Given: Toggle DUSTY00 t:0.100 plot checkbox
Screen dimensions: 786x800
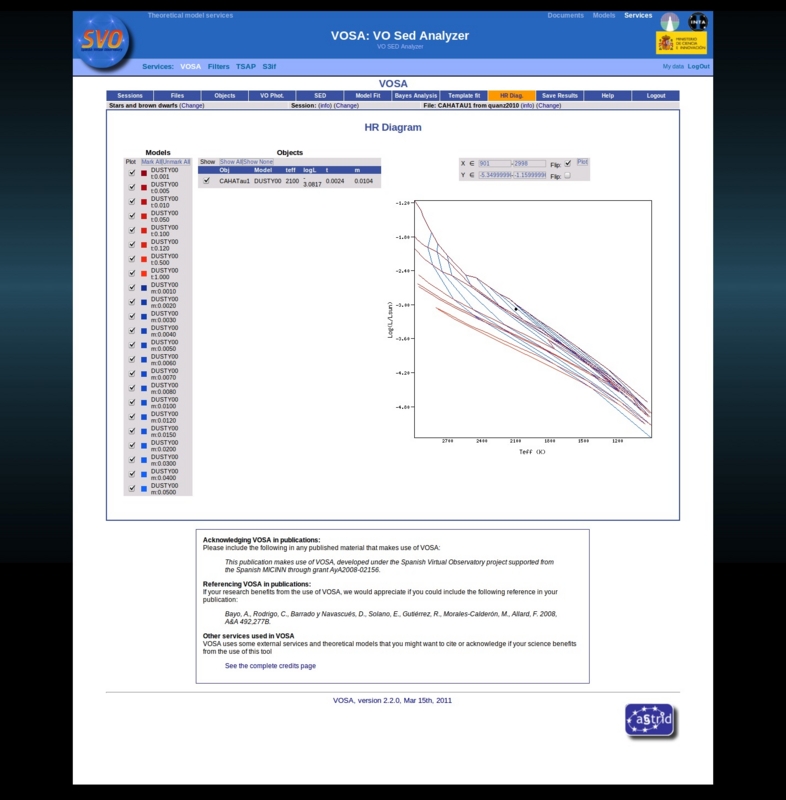Looking at the screenshot, I should point(132,230).
